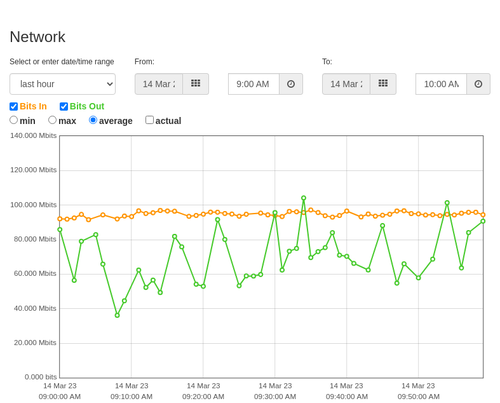Click the lowest green Bits Out data point
Image resolution: width=500 pixels, height=403 pixels.
pyautogui.click(x=117, y=315)
